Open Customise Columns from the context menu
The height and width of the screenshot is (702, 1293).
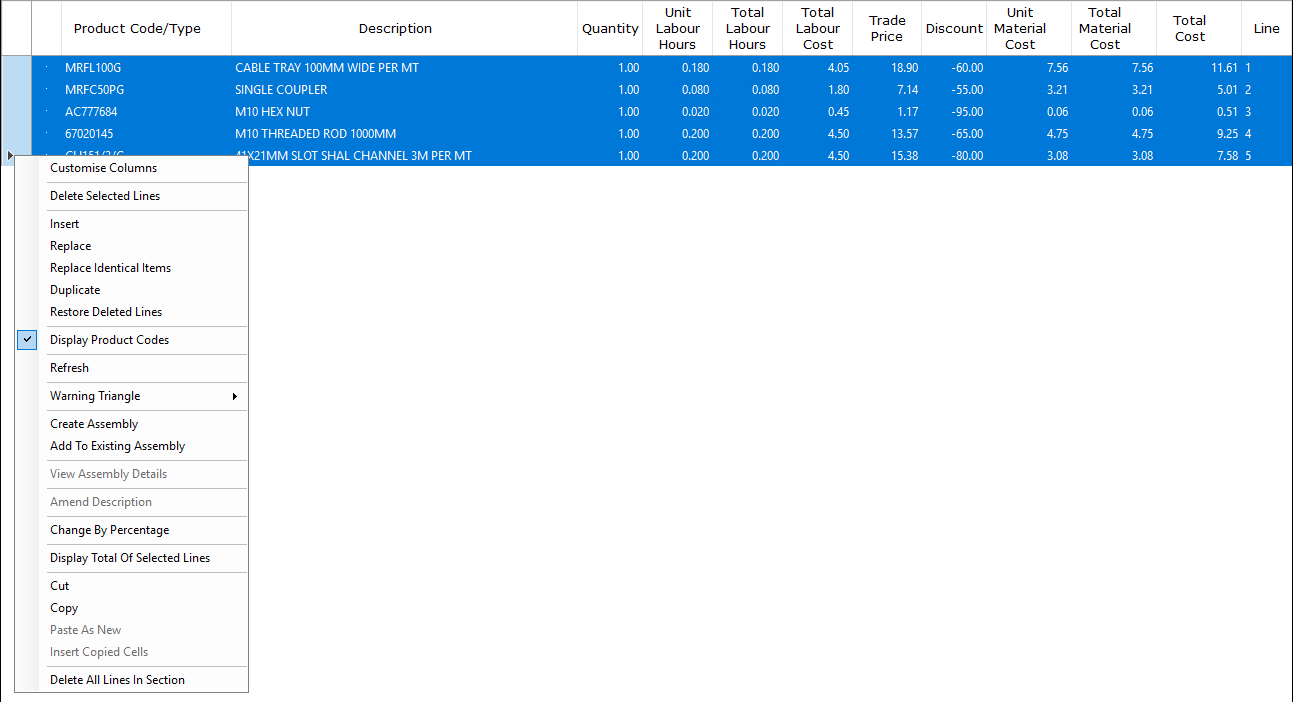coord(102,168)
